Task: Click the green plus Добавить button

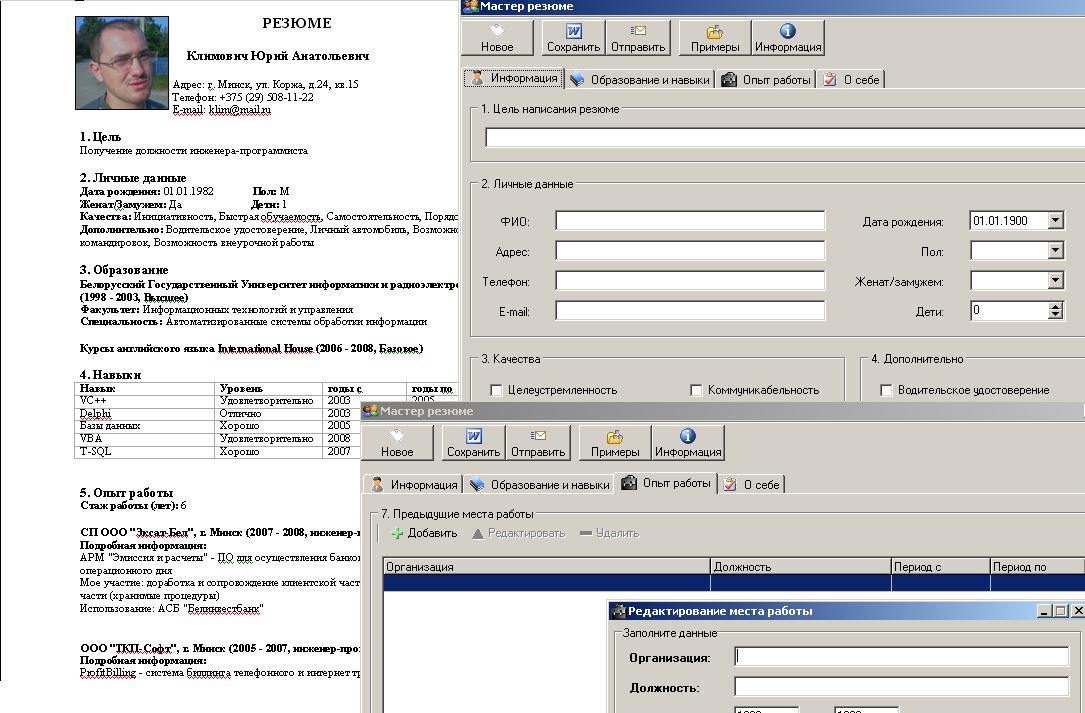Action: pyautogui.click(x=424, y=533)
